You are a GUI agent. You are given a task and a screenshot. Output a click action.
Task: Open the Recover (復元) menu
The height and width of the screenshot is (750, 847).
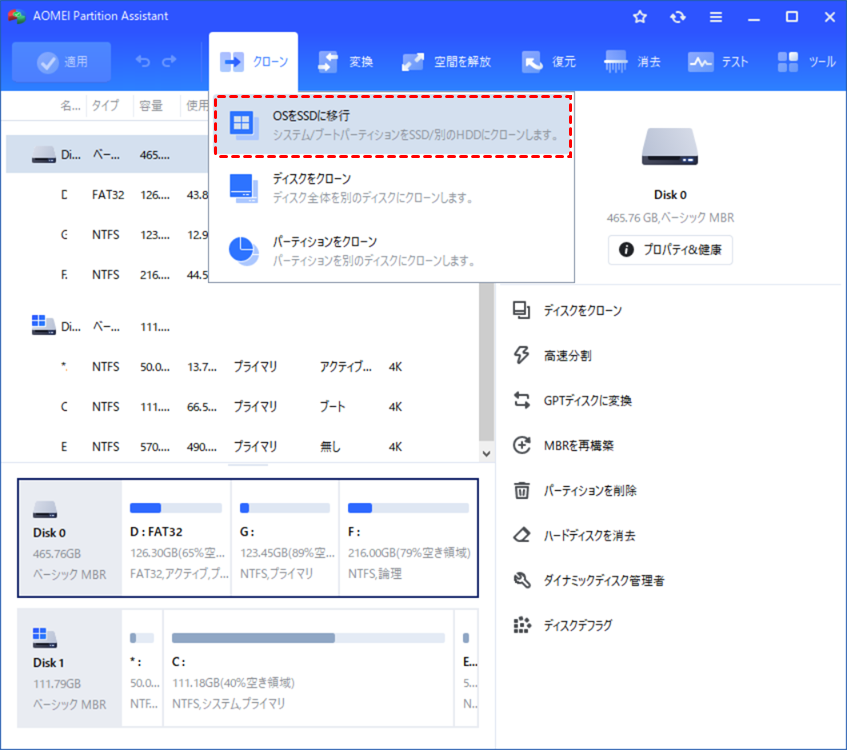549,62
